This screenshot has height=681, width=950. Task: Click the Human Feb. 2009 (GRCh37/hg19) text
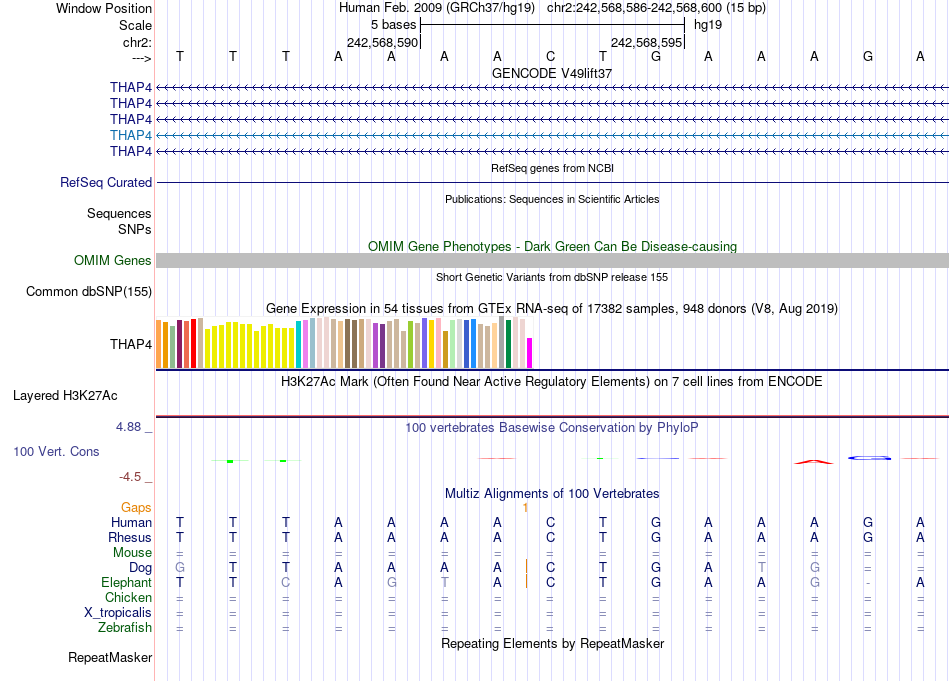437,8
